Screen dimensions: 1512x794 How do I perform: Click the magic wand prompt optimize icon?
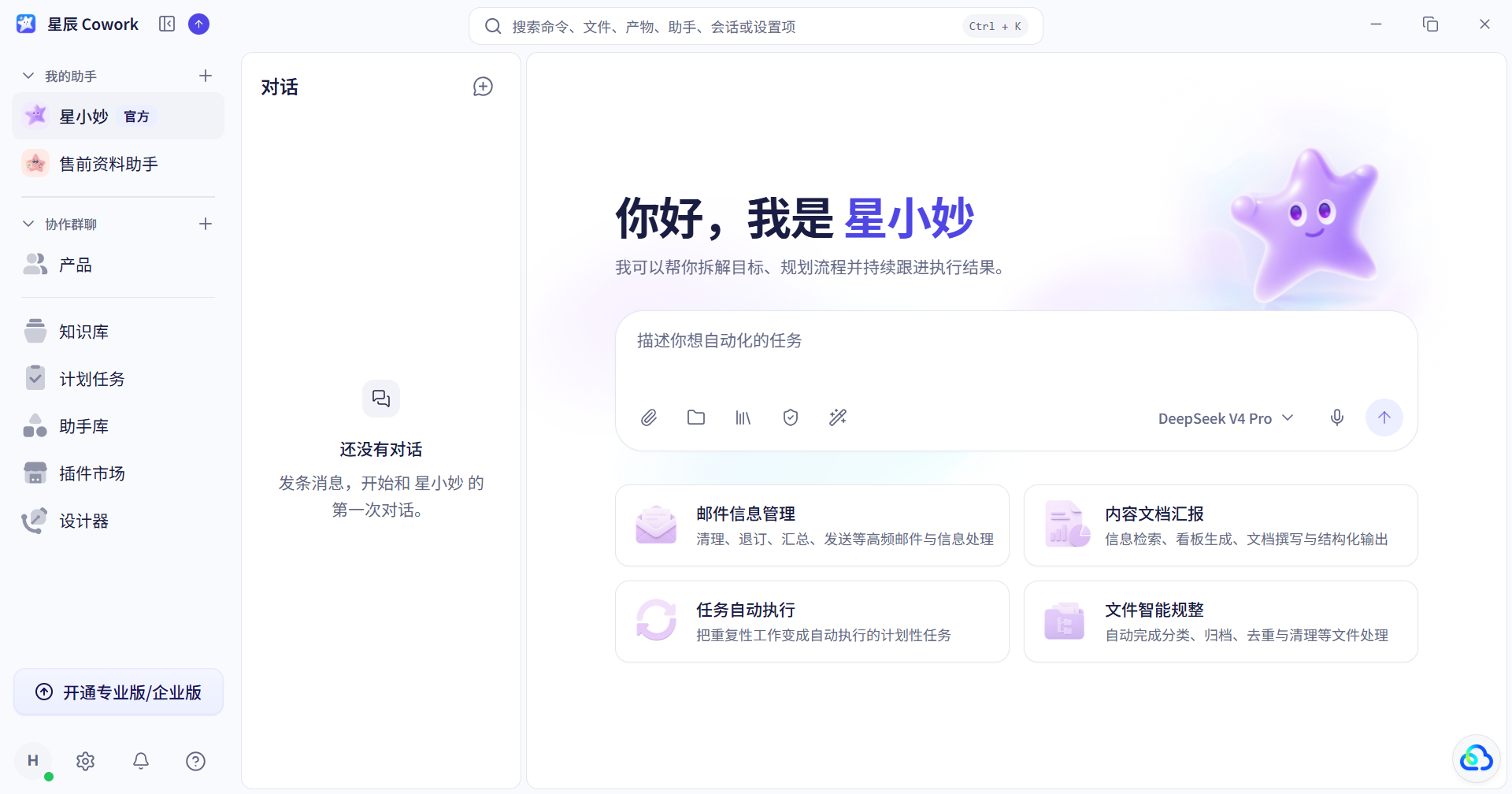(x=838, y=417)
